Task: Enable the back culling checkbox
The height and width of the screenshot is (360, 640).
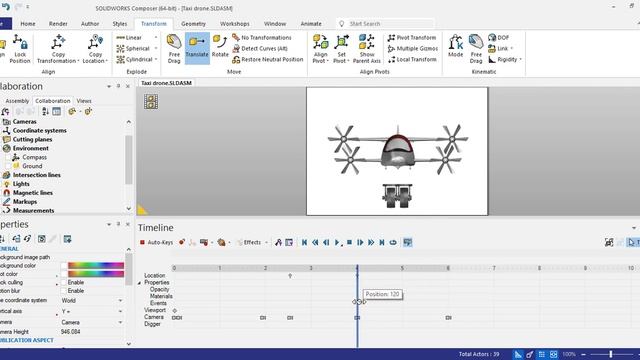Action: [x=64, y=282]
